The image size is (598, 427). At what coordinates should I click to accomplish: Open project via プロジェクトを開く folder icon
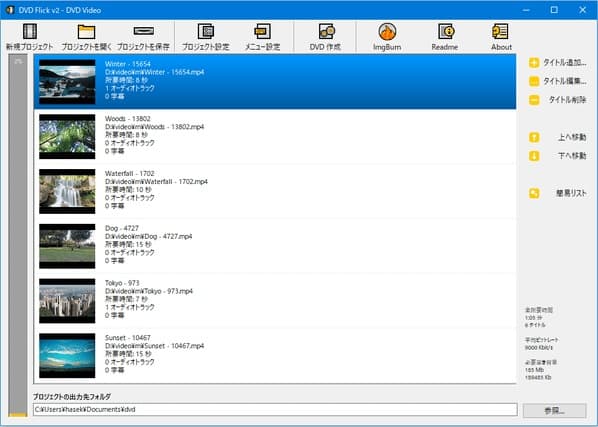click(86, 31)
